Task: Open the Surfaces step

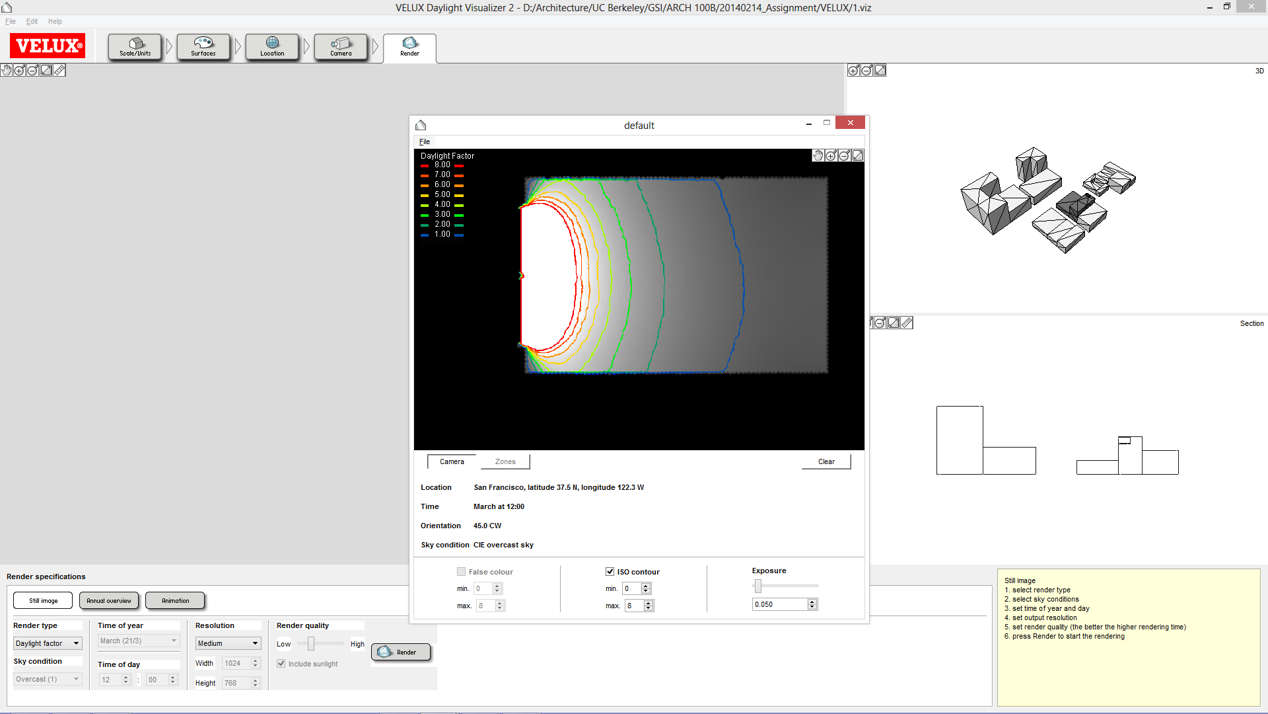Action: tap(203, 47)
